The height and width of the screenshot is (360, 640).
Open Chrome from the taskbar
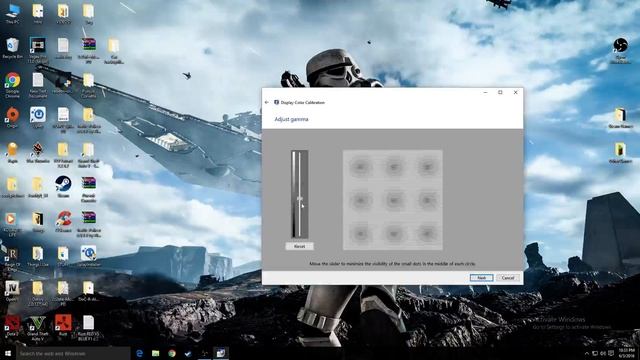(x=172, y=353)
